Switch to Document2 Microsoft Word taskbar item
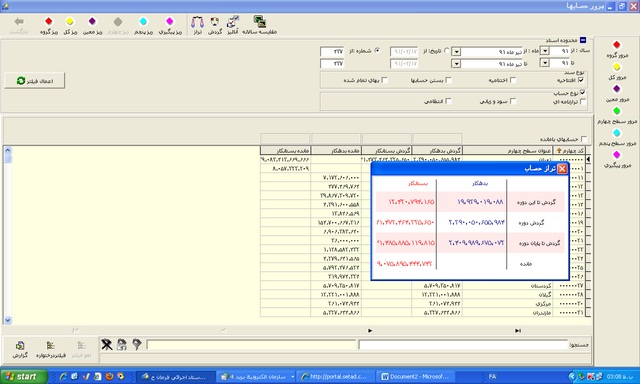The image size is (640, 384). click(x=416, y=376)
